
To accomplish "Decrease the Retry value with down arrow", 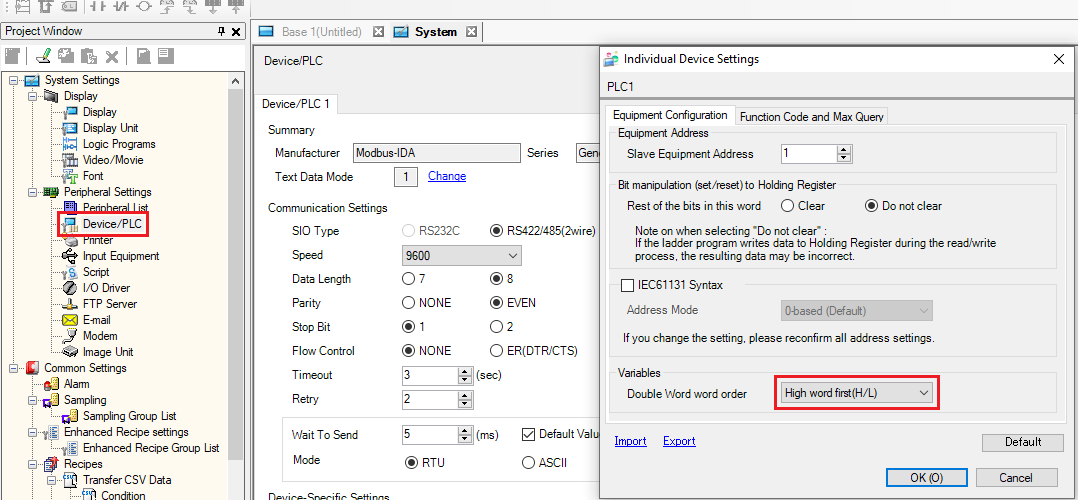I will coord(465,404).
